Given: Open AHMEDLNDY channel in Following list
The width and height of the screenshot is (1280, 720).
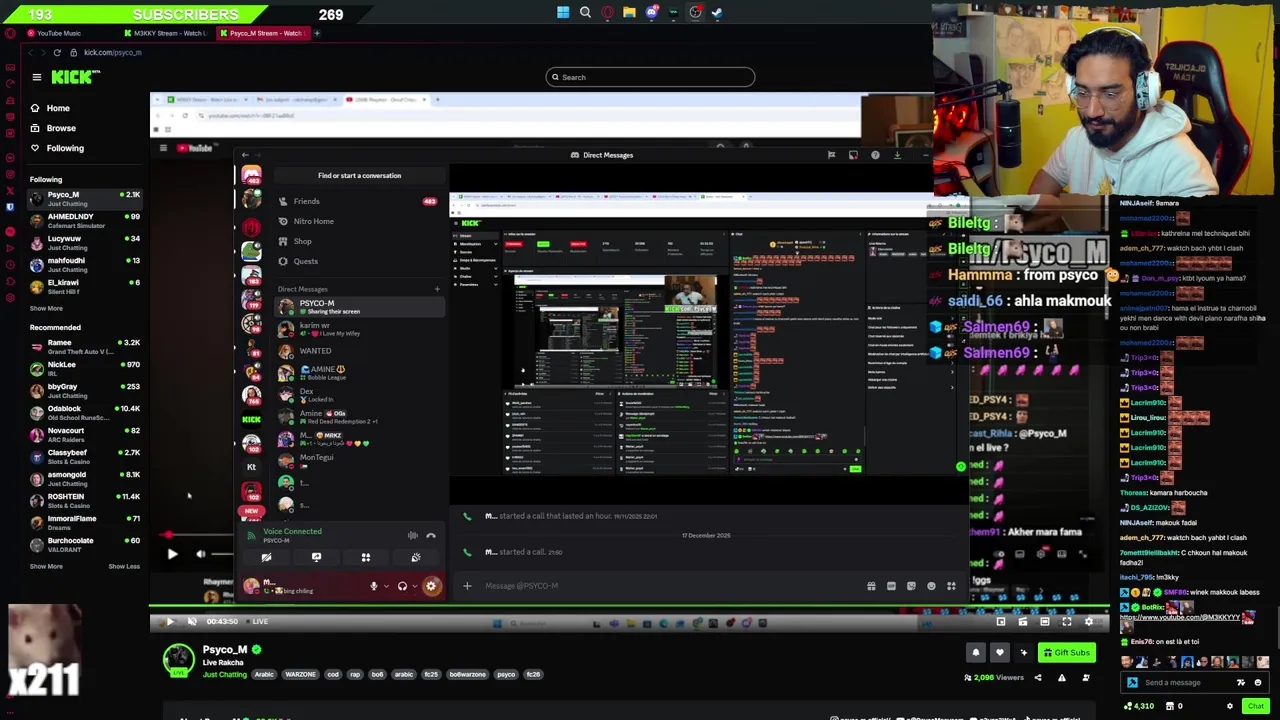Looking at the screenshot, I should coord(86,221).
